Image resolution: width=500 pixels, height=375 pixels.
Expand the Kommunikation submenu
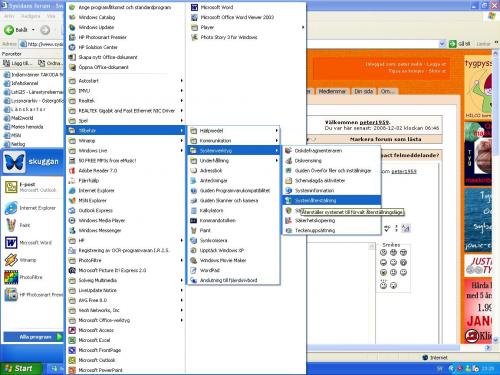(x=234, y=141)
